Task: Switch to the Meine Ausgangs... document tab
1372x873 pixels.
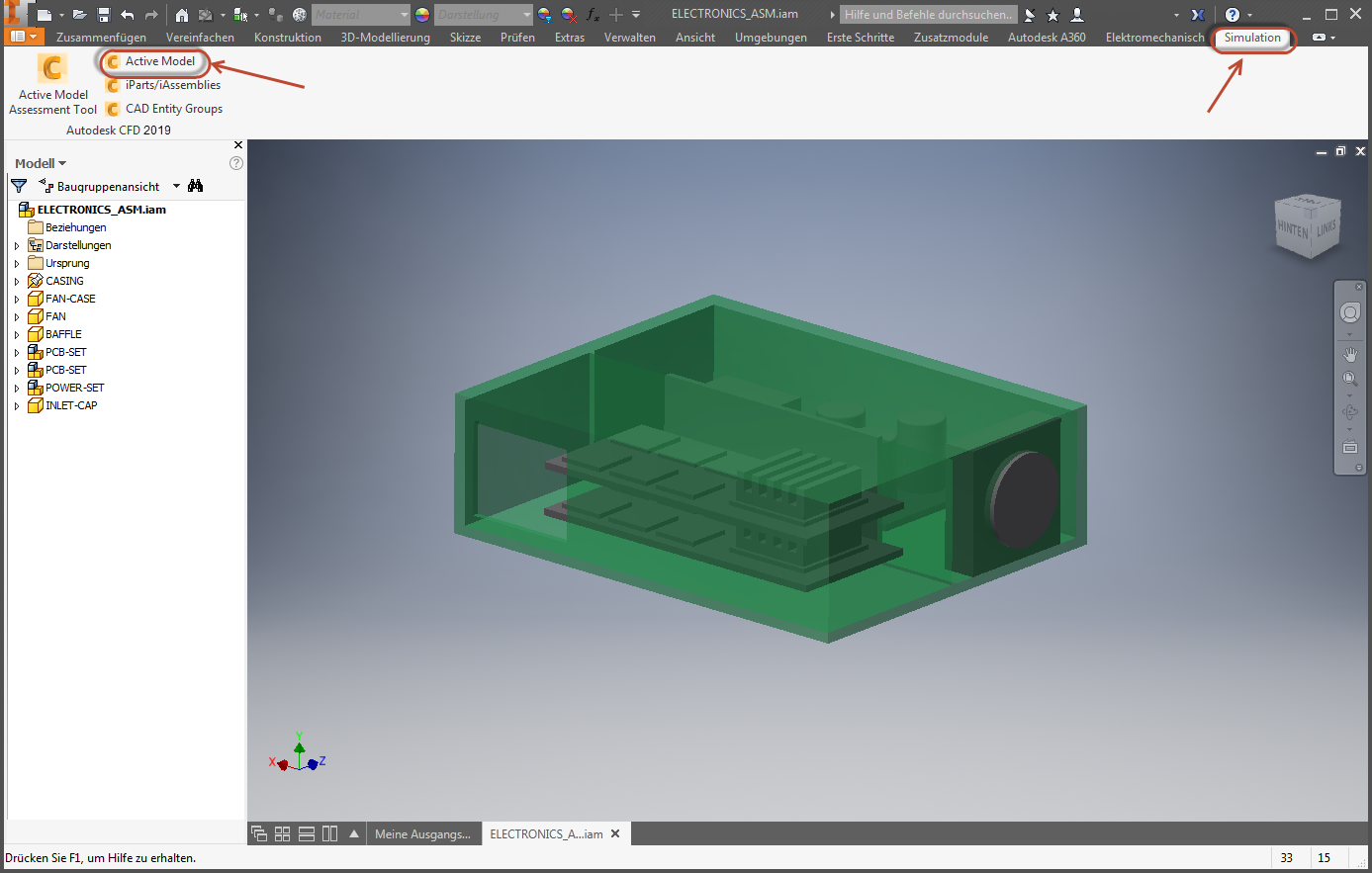Action: coord(423,834)
